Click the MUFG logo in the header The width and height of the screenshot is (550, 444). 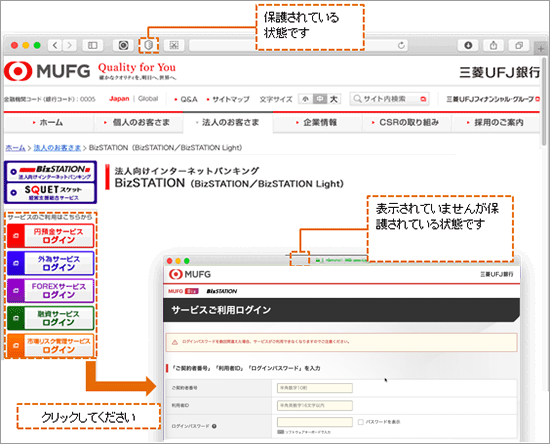pos(47,71)
